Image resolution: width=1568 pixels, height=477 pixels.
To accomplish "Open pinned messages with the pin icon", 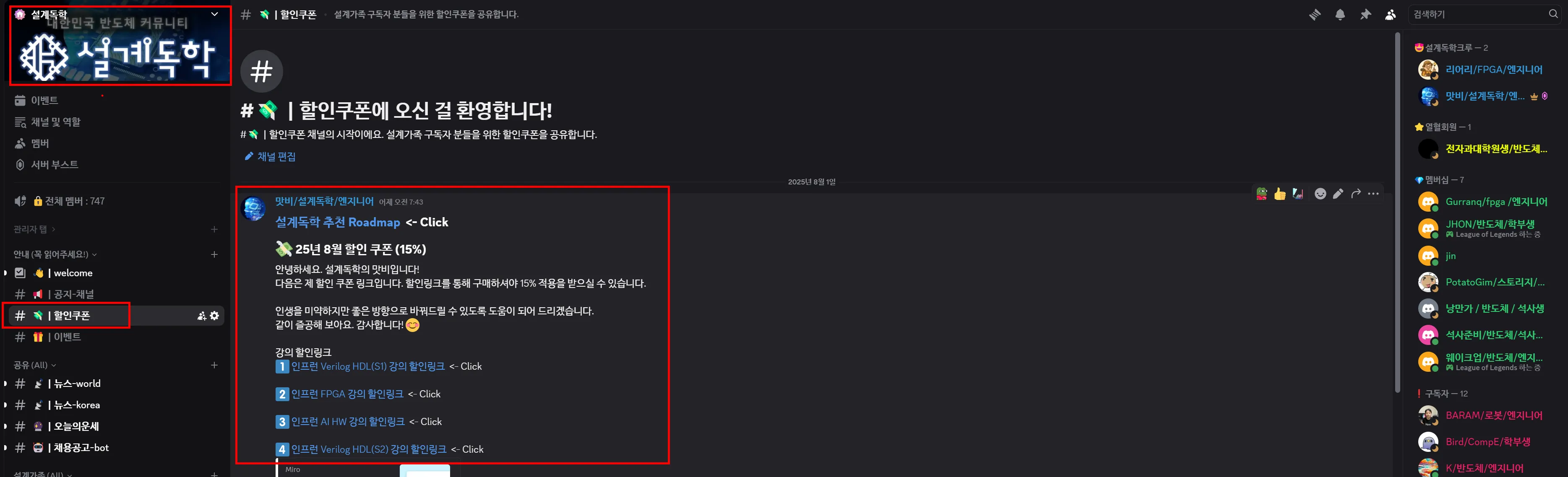I will pos(1365,15).
